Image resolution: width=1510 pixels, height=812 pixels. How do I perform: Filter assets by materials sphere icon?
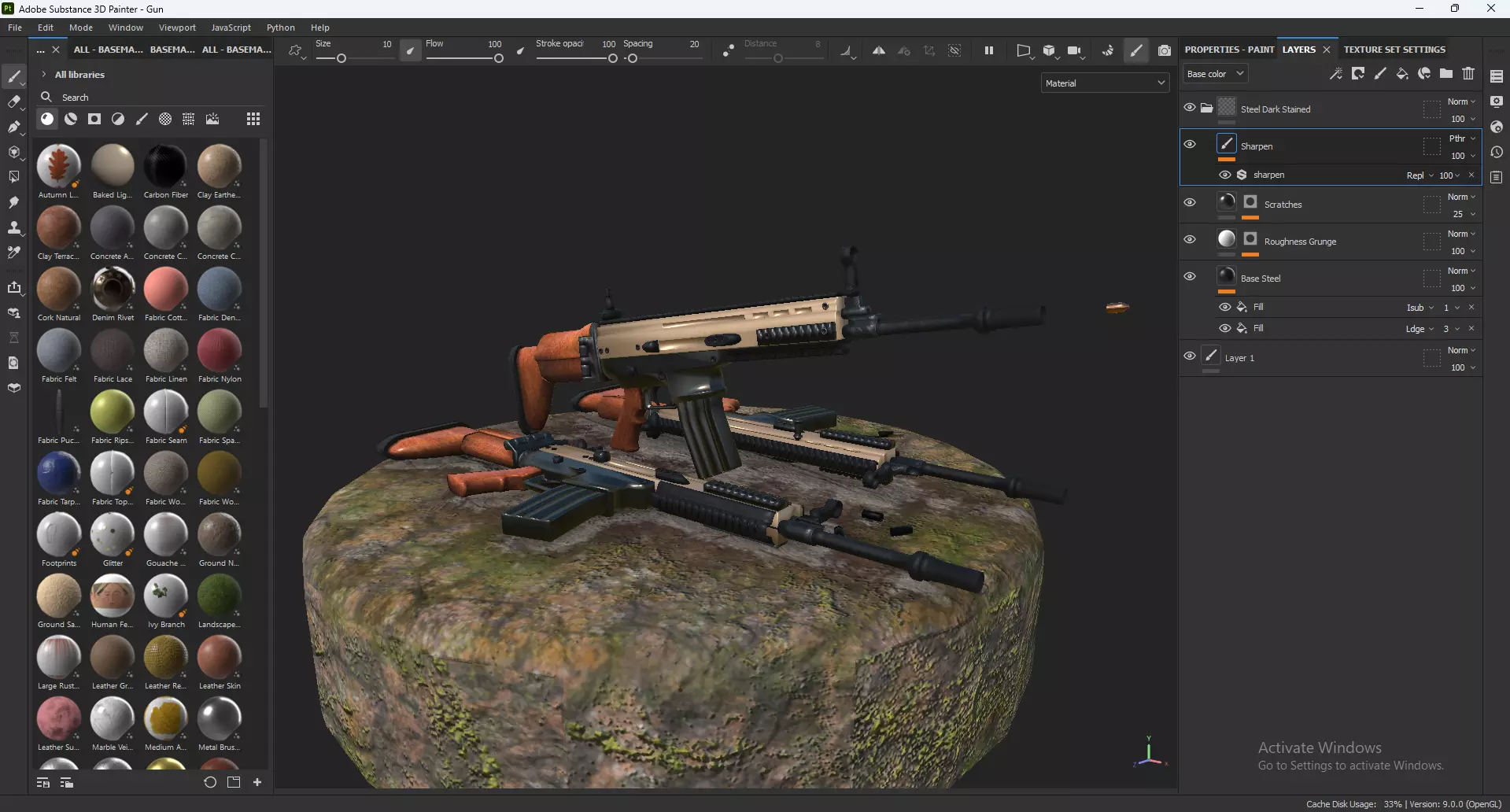[47, 119]
